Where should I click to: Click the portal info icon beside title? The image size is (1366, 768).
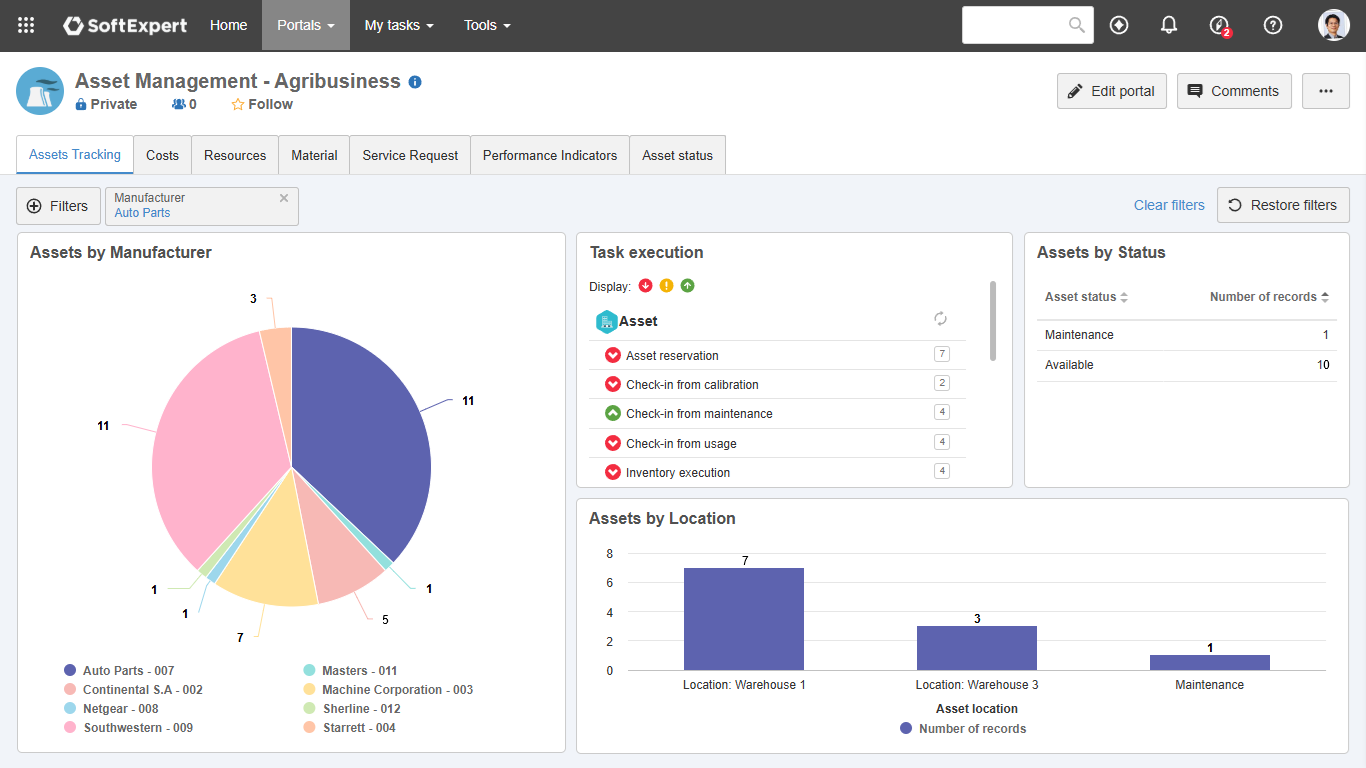click(415, 82)
